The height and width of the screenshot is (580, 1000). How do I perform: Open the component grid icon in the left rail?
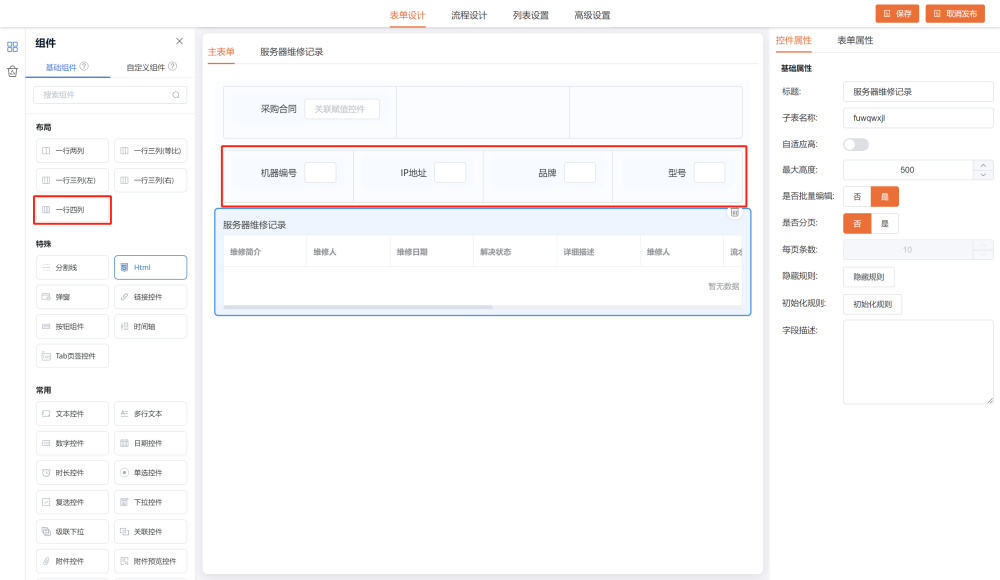[x=13, y=46]
